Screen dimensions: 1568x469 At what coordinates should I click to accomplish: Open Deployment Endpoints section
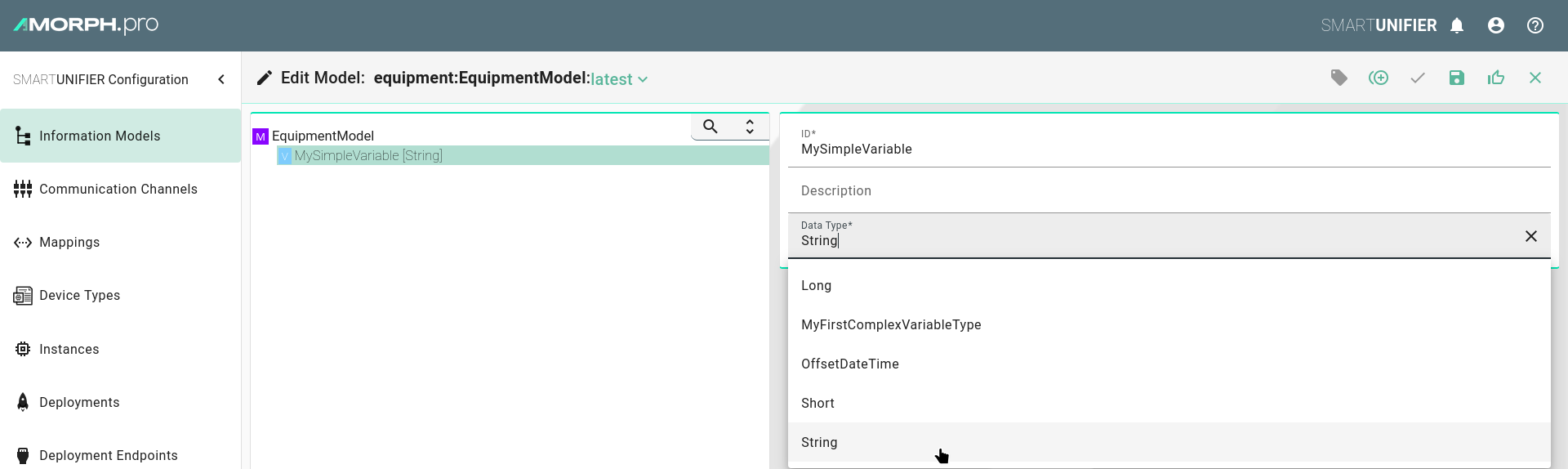(121, 455)
